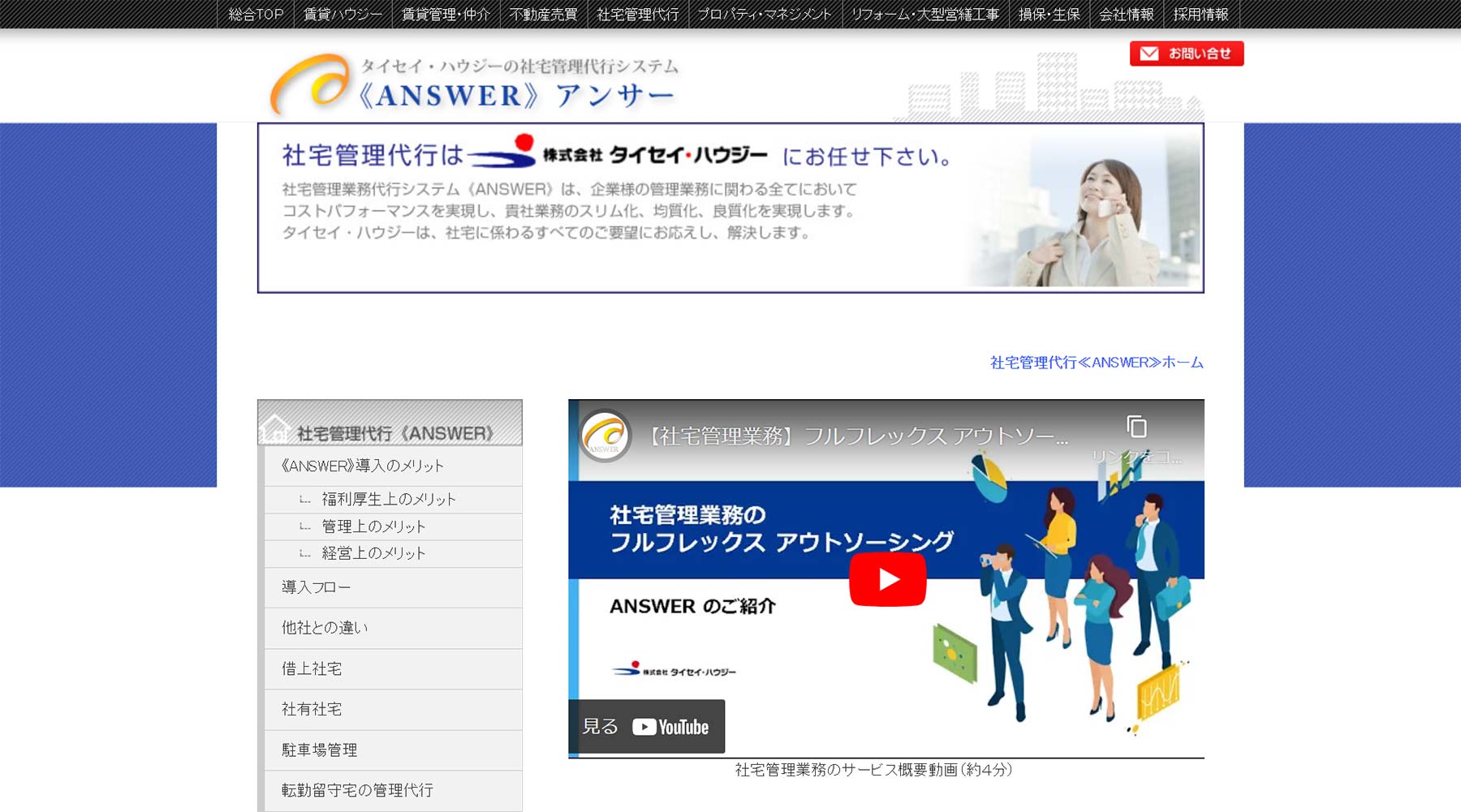This screenshot has width=1461, height=812.
Task: Open 導入フロー in the sidebar
Action: (393, 587)
